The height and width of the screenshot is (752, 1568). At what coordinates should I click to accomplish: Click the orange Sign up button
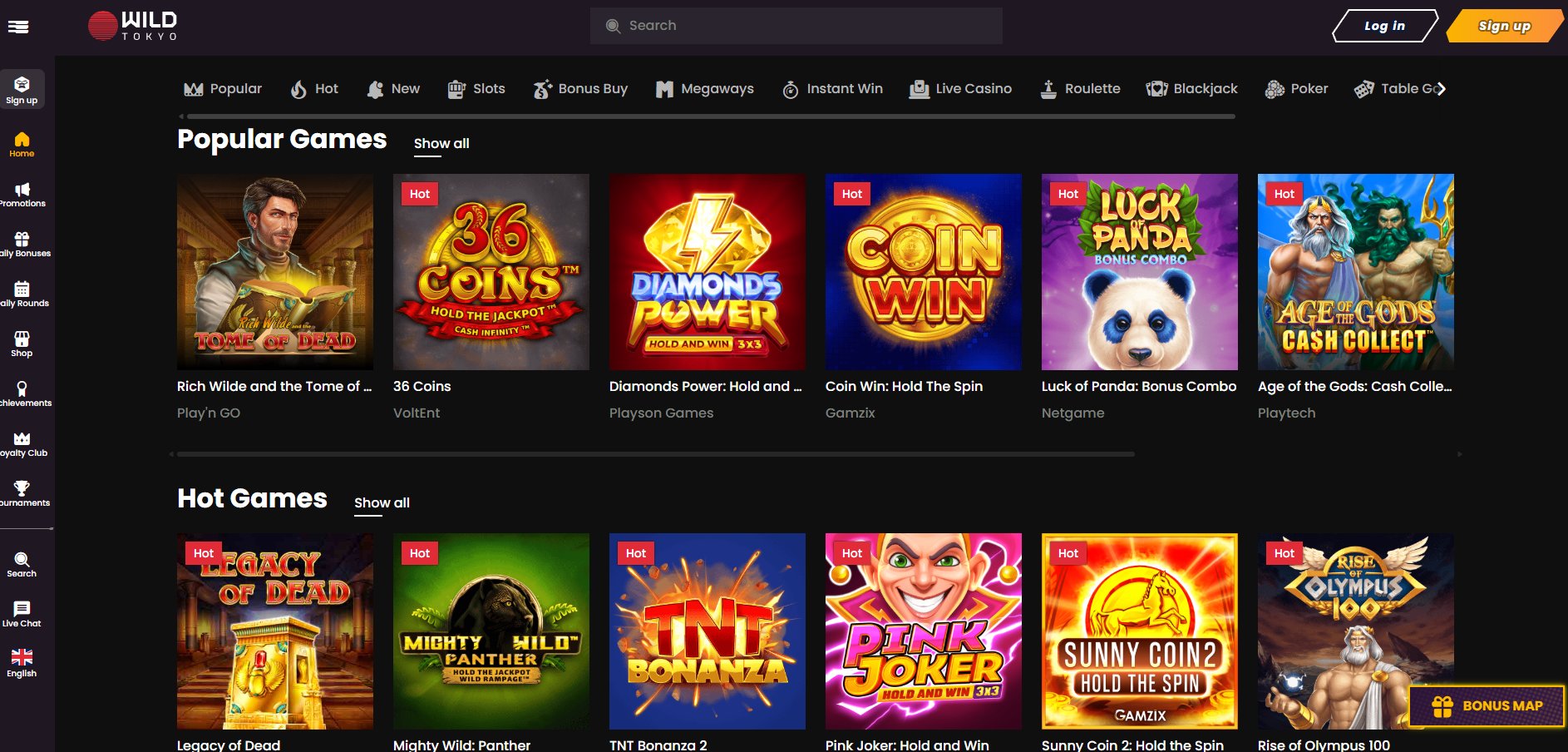tap(1504, 26)
